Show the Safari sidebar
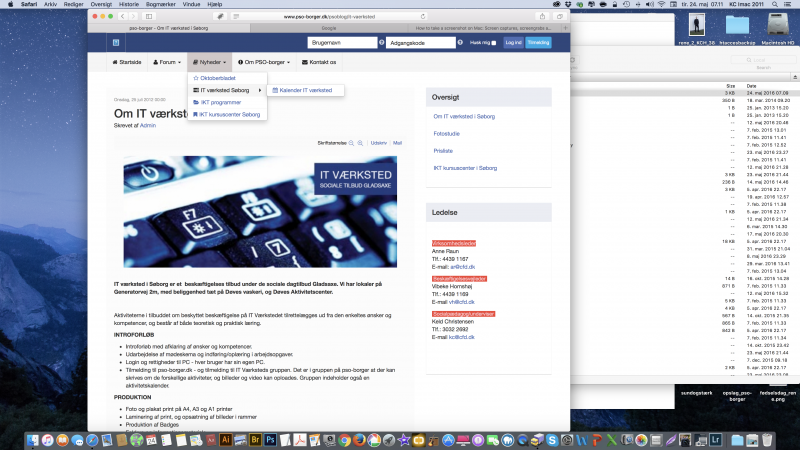 (149, 16)
